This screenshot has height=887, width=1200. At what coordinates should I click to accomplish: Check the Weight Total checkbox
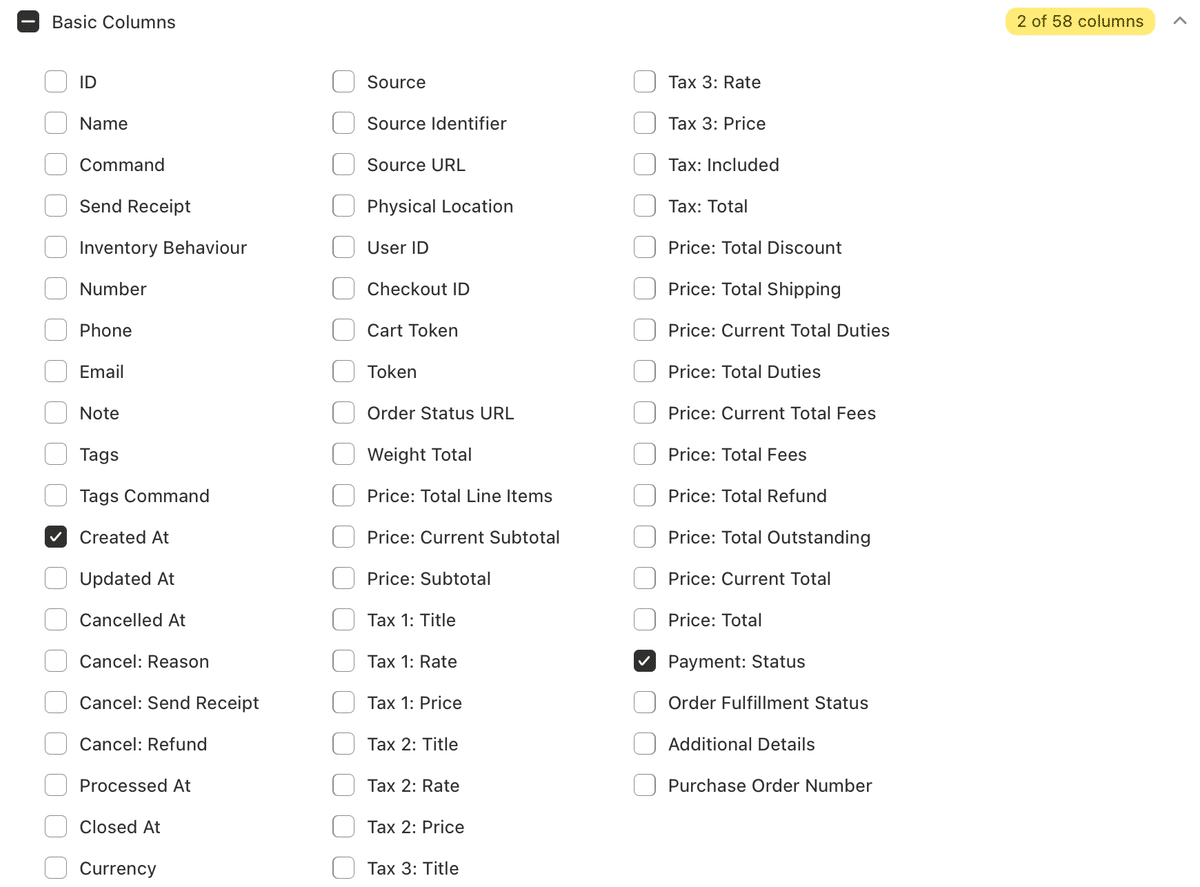pyautogui.click(x=344, y=455)
